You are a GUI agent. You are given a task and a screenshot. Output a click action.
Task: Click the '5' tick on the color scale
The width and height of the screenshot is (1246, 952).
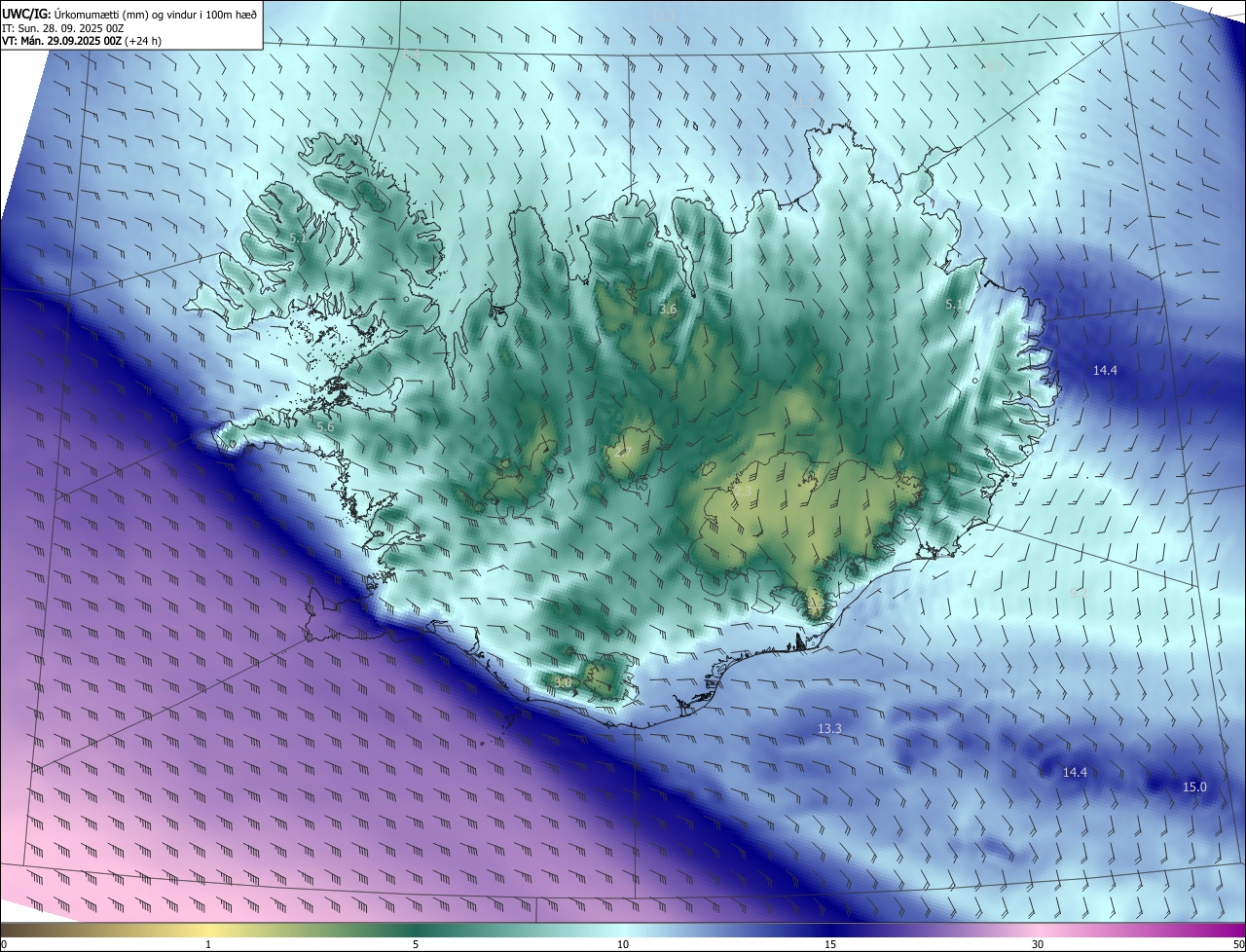tap(416, 944)
